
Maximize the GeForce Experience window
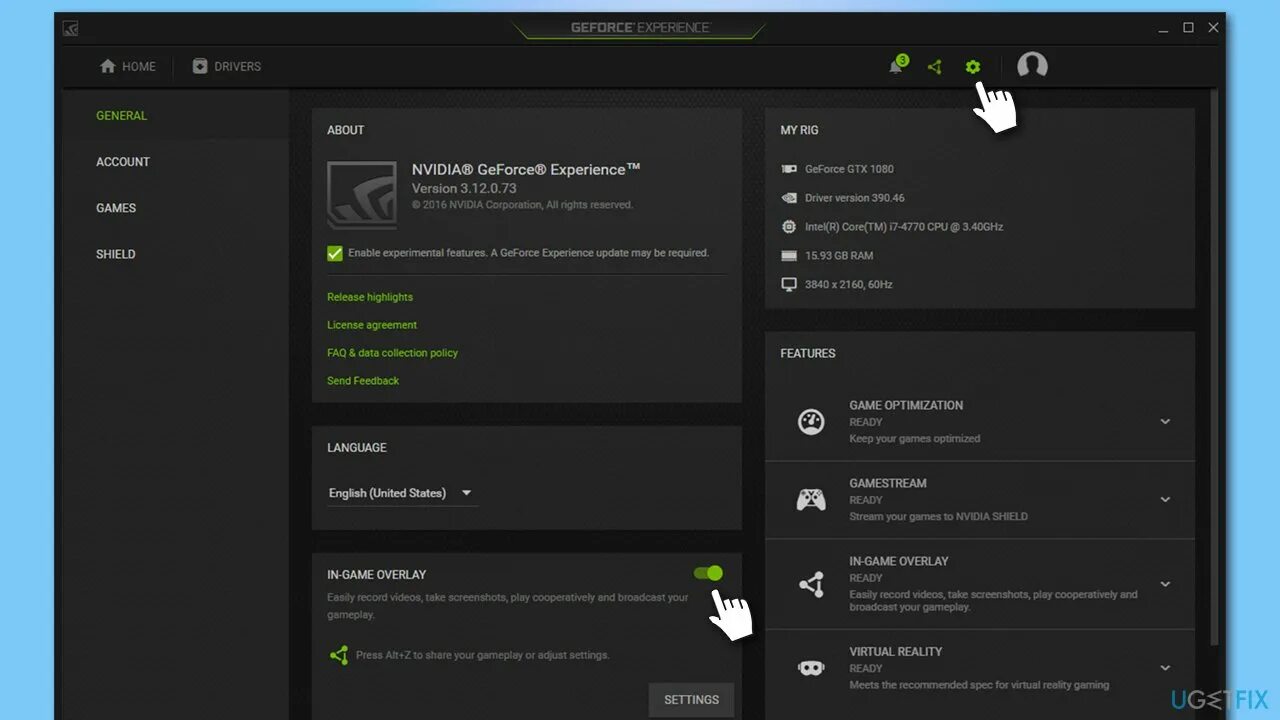point(1188,28)
